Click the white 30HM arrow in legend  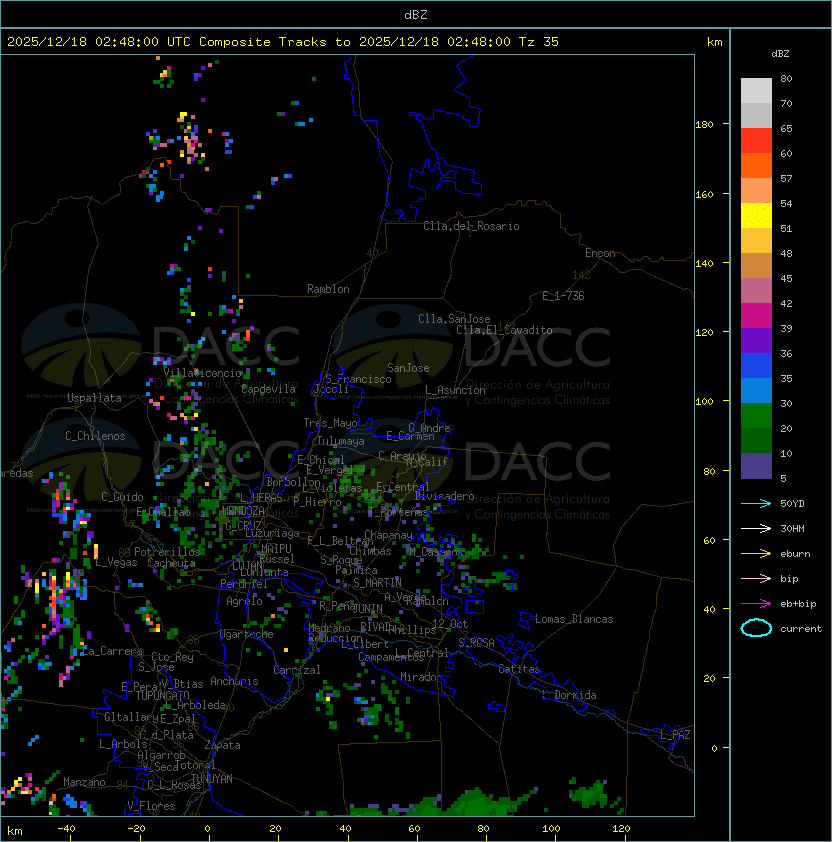click(x=756, y=529)
